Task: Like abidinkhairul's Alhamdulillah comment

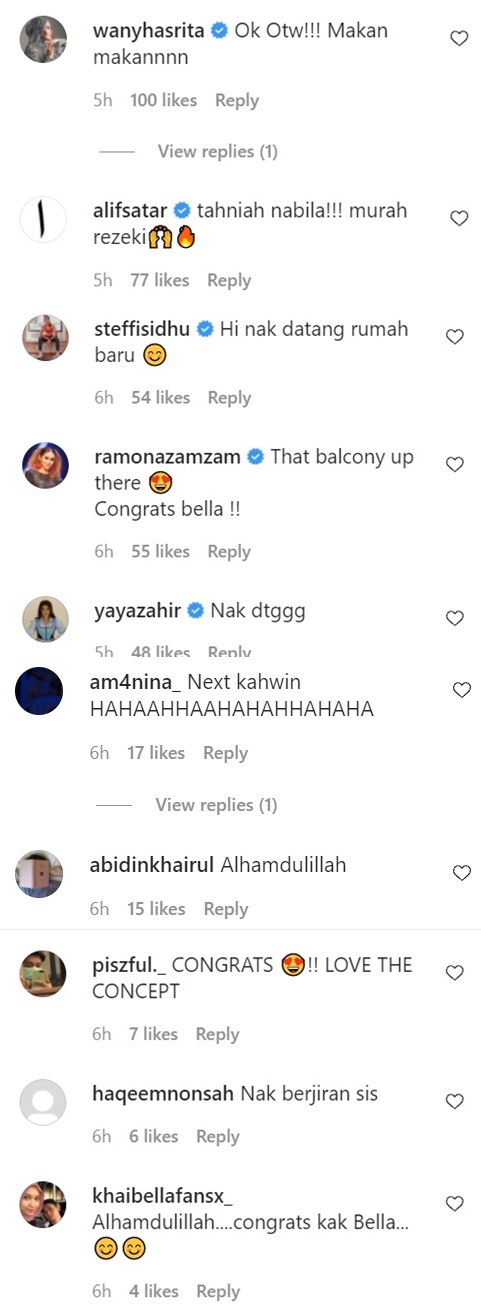Action: [x=461, y=873]
